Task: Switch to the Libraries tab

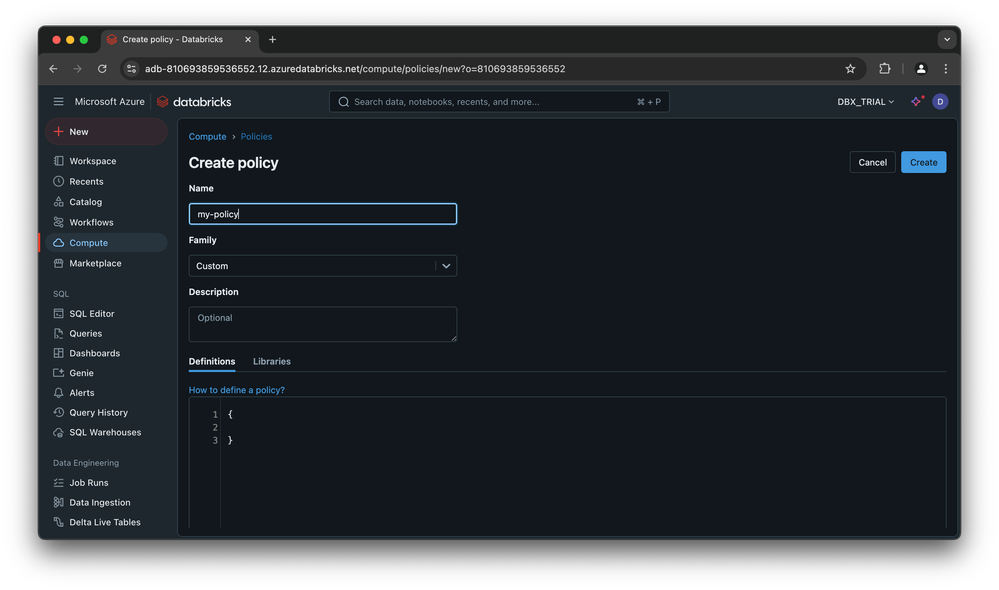Action: (271, 361)
